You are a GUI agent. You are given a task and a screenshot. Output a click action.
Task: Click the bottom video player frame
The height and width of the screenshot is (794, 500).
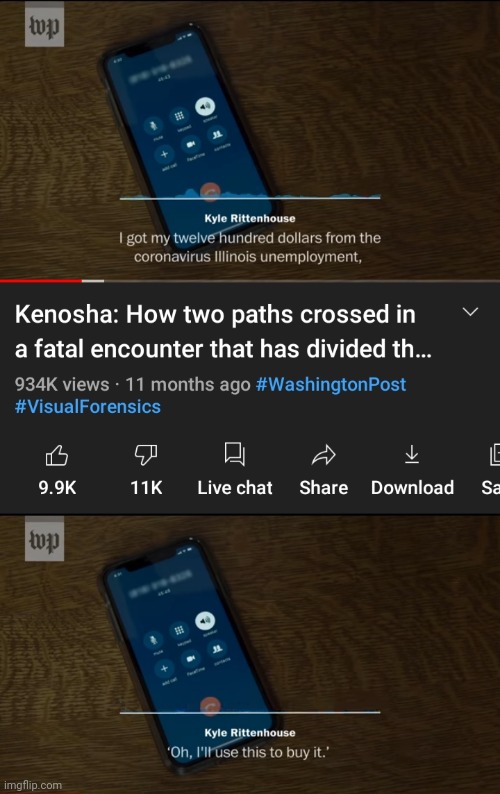click(250, 654)
